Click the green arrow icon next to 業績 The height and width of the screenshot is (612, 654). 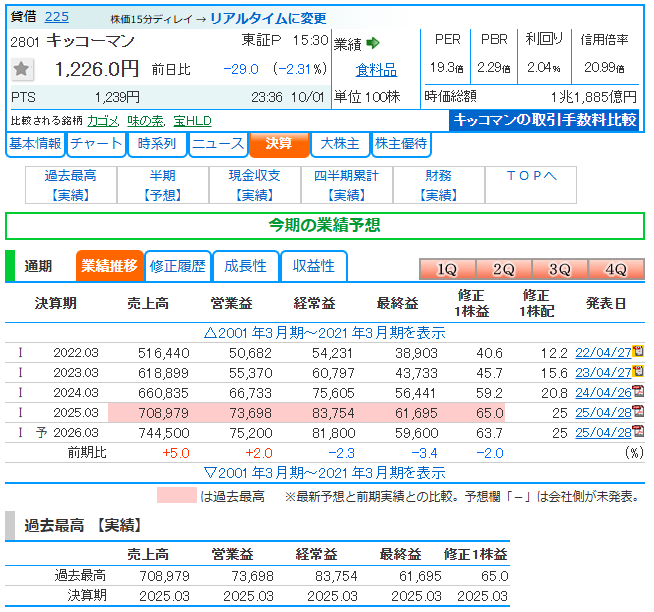[x=373, y=43]
